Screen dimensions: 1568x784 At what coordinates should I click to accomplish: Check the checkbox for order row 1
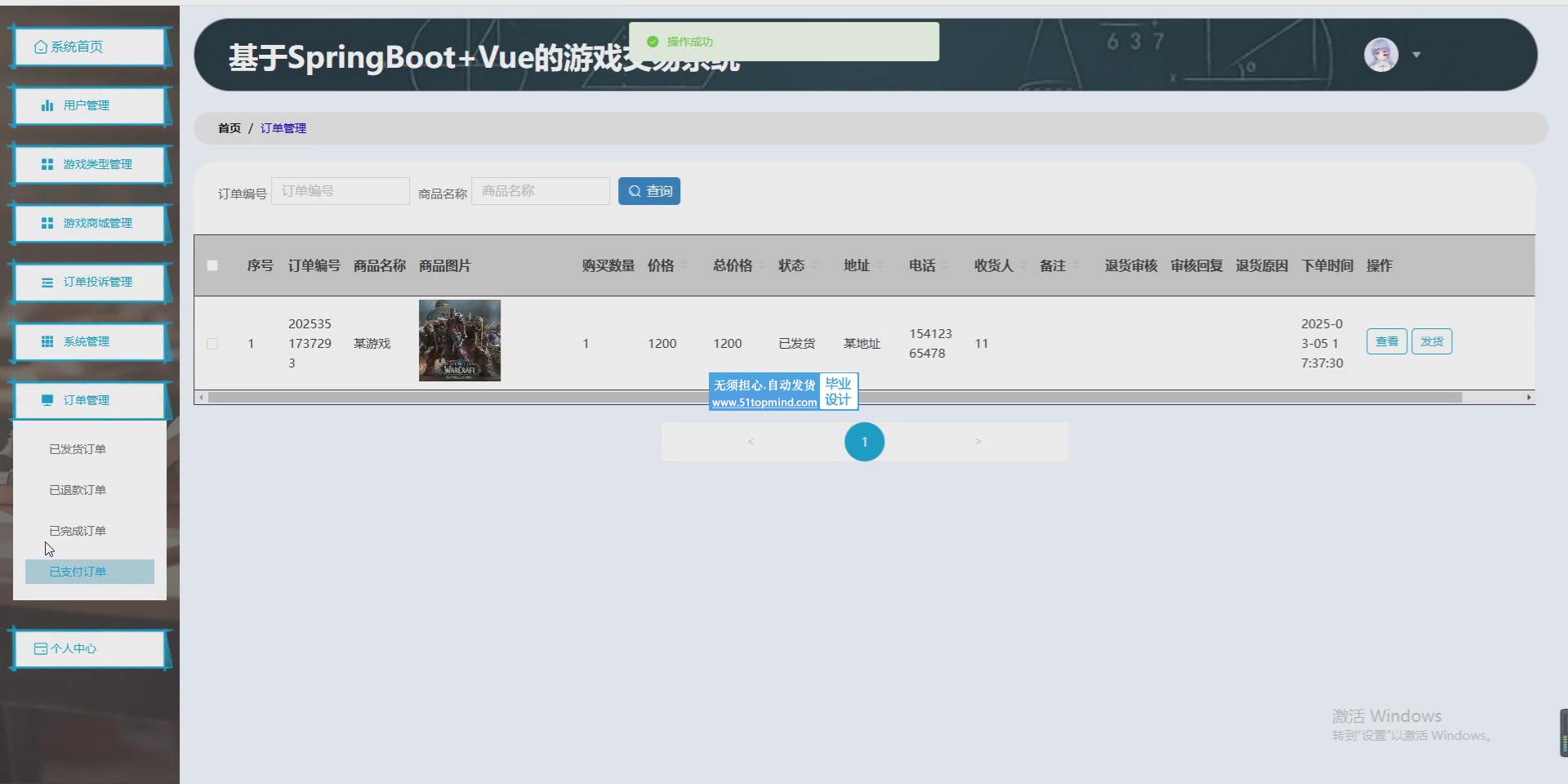tap(212, 344)
